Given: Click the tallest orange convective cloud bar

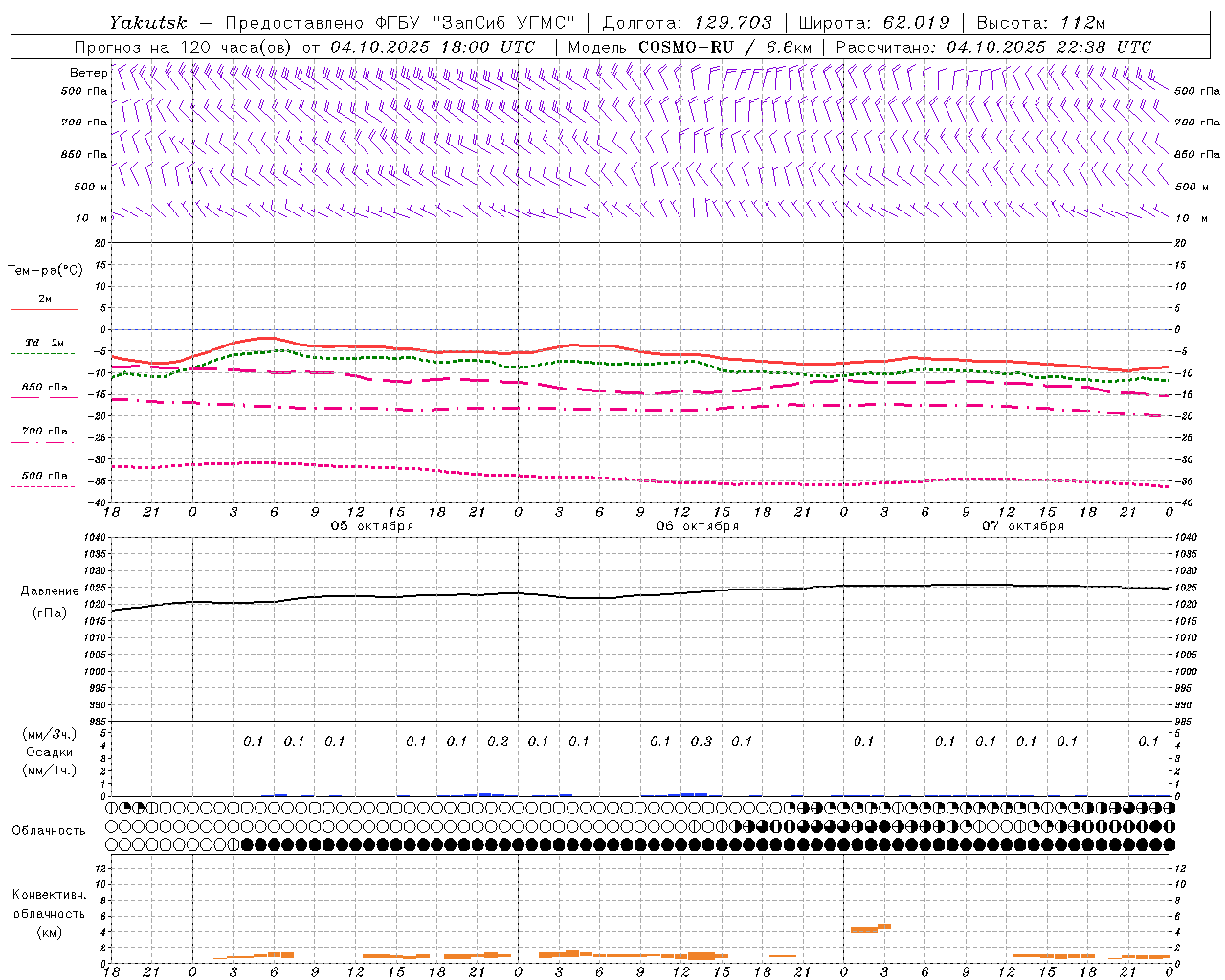Looking at the screenshot, I should (x=884, y=926).
